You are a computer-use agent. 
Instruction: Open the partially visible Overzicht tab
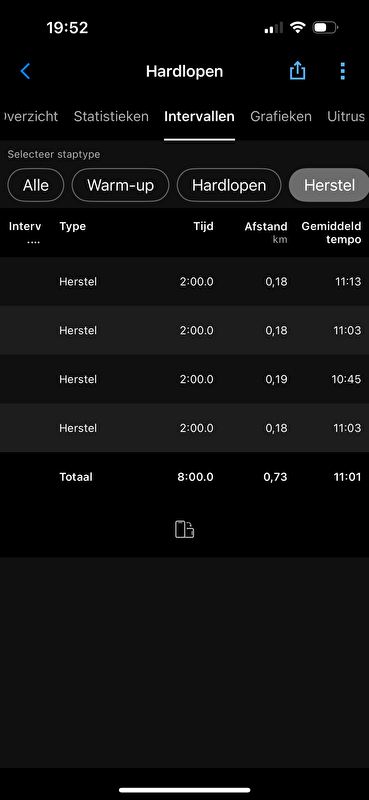pyautogui.click(x=30, y=116)
